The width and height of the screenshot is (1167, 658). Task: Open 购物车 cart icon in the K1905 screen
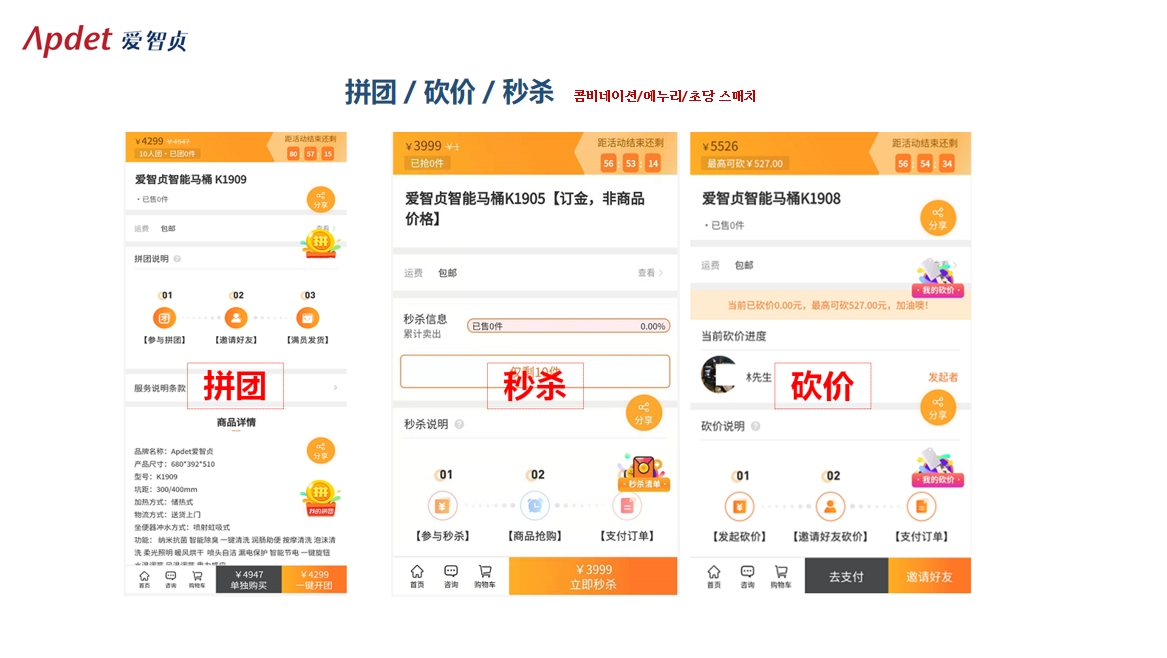click(x=485, y=576)
